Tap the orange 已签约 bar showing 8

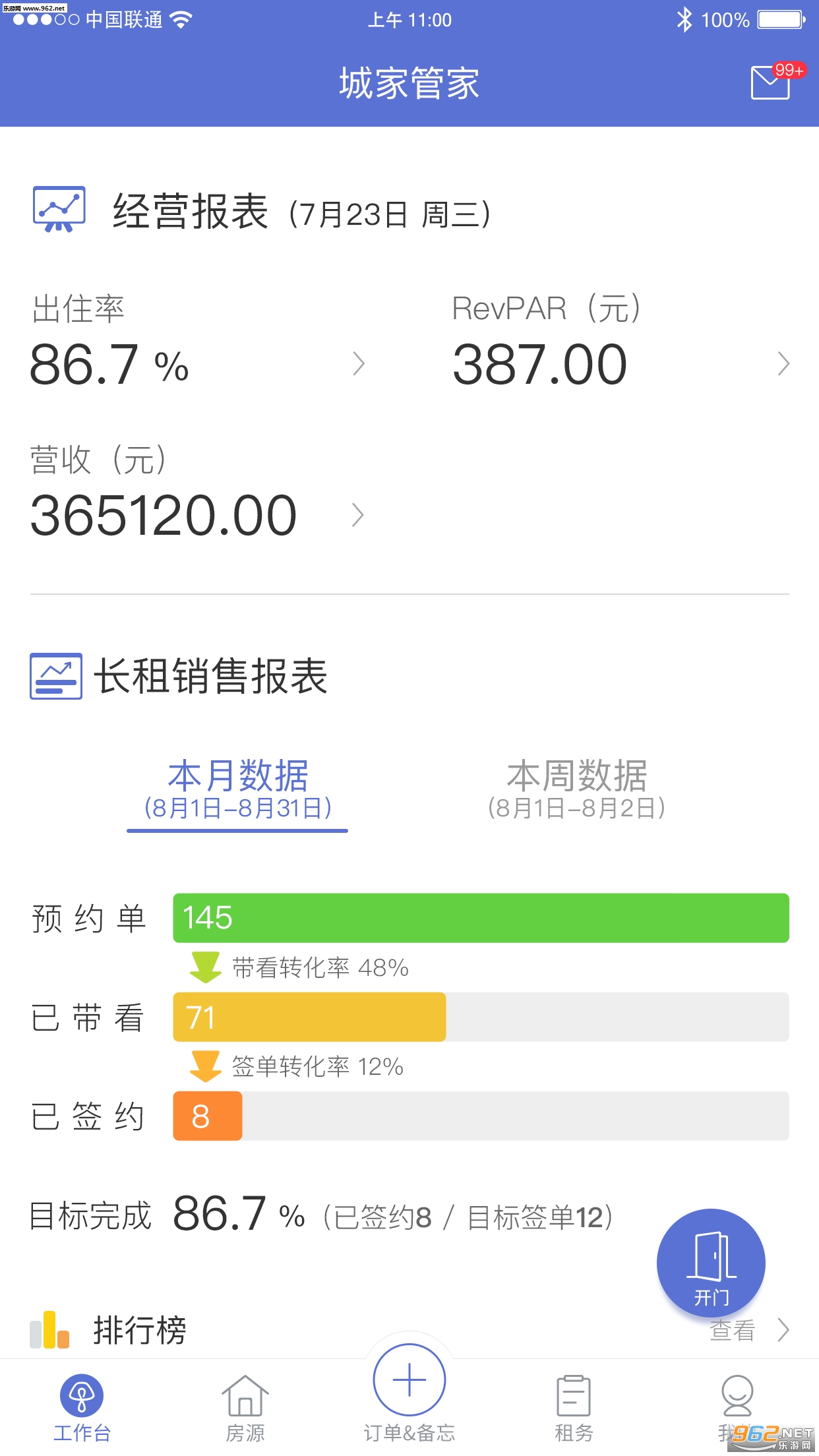click(x=207, y=1116)
